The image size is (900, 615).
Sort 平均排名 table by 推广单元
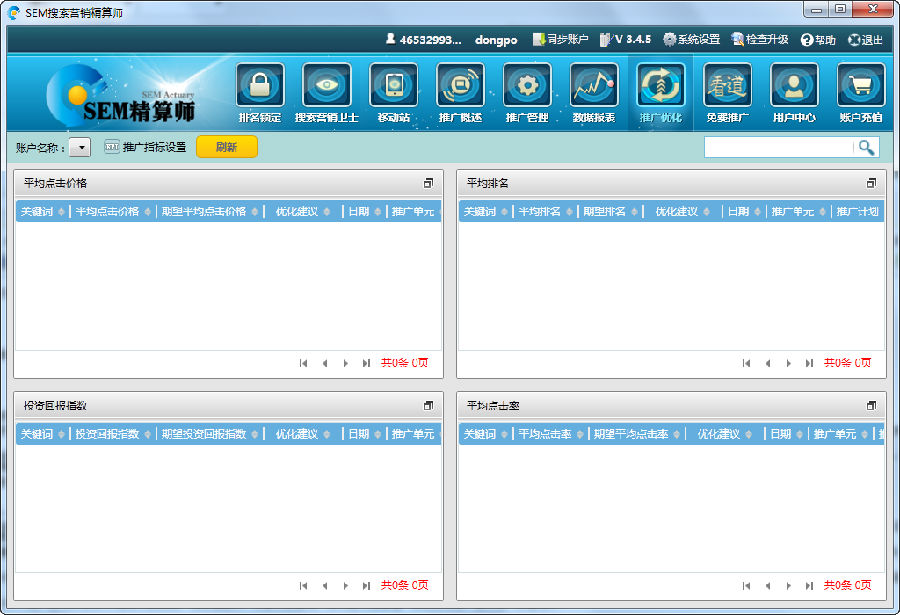(798, 211)
